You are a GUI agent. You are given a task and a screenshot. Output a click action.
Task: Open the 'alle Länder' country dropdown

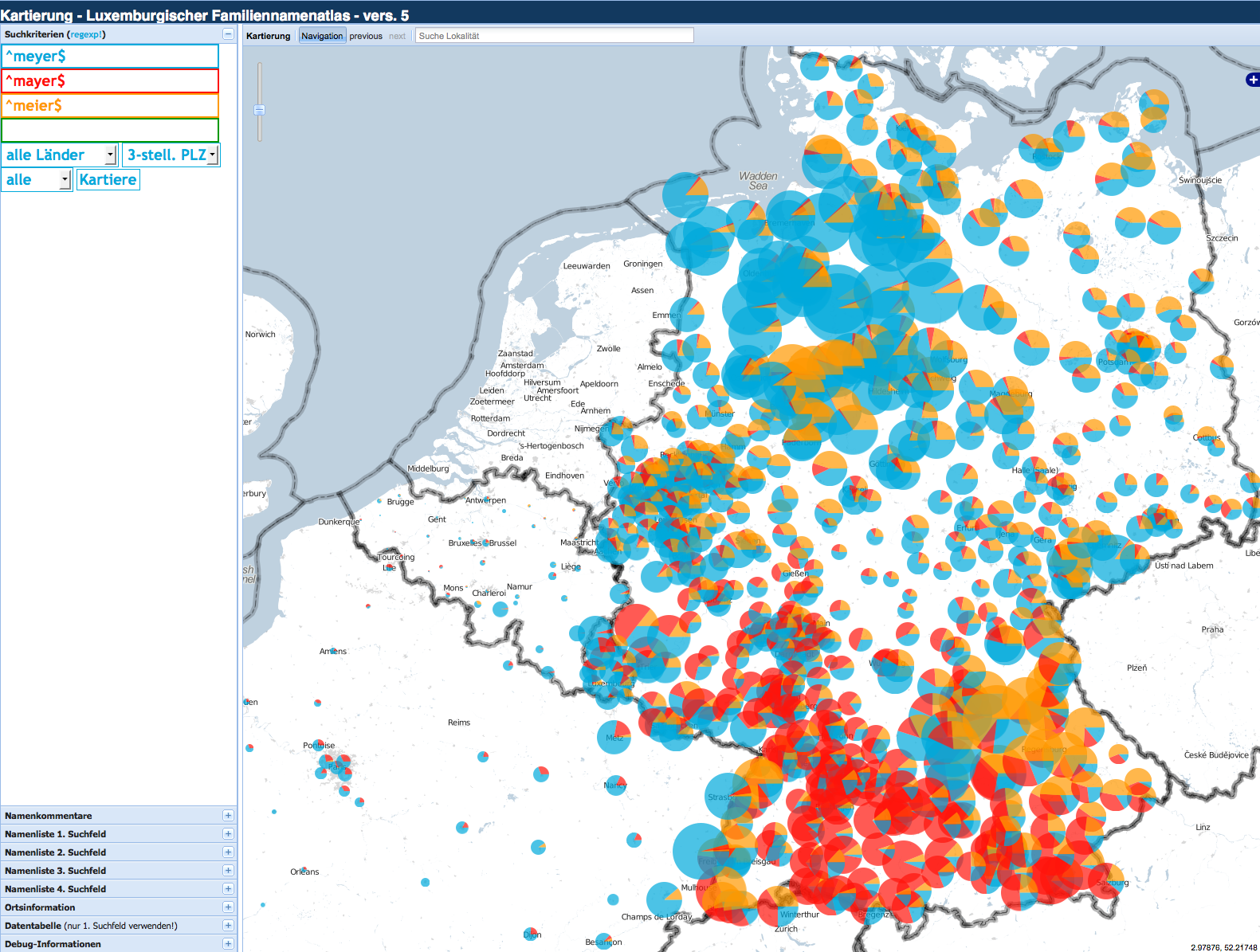(x=61, y=155)
